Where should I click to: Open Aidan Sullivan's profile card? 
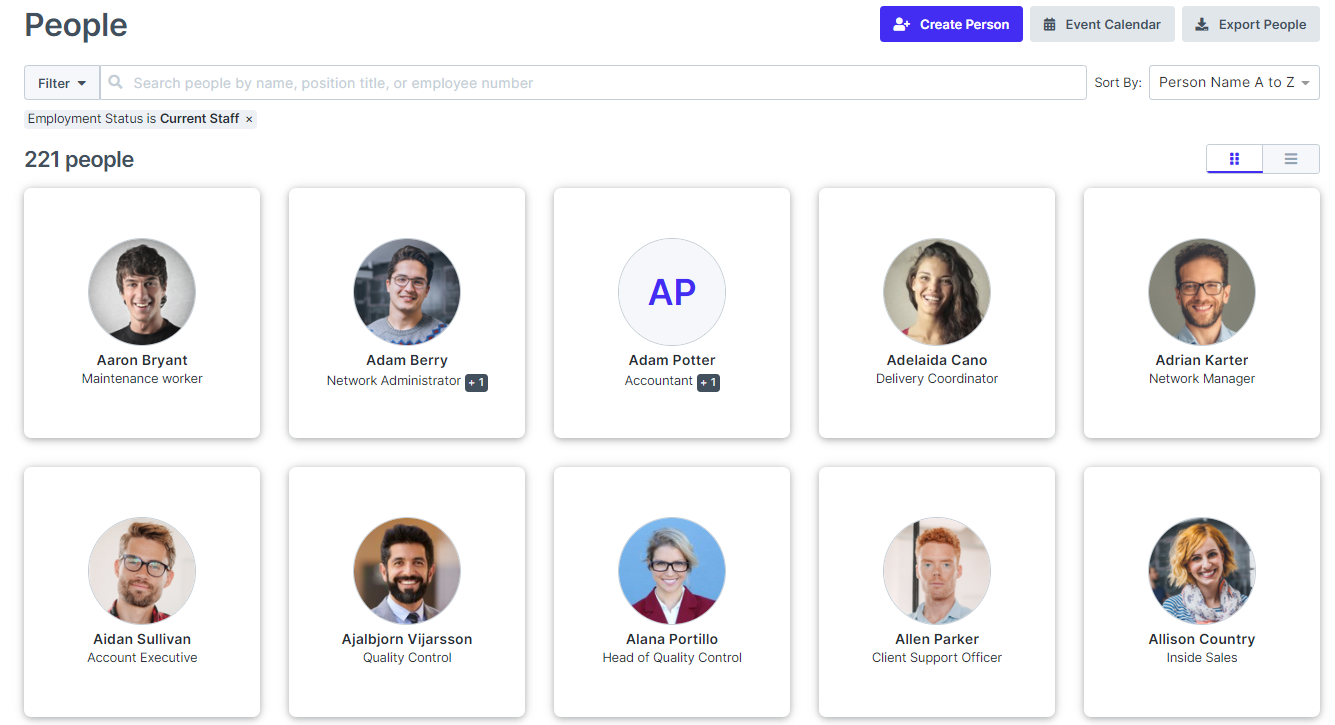pyautogui.click(x=142, y=591)
